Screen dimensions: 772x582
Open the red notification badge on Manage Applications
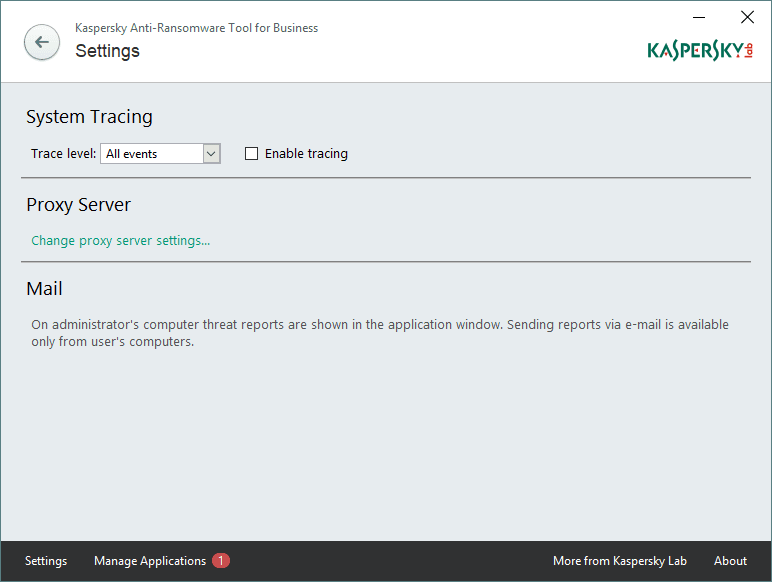(x=221, y=560)
